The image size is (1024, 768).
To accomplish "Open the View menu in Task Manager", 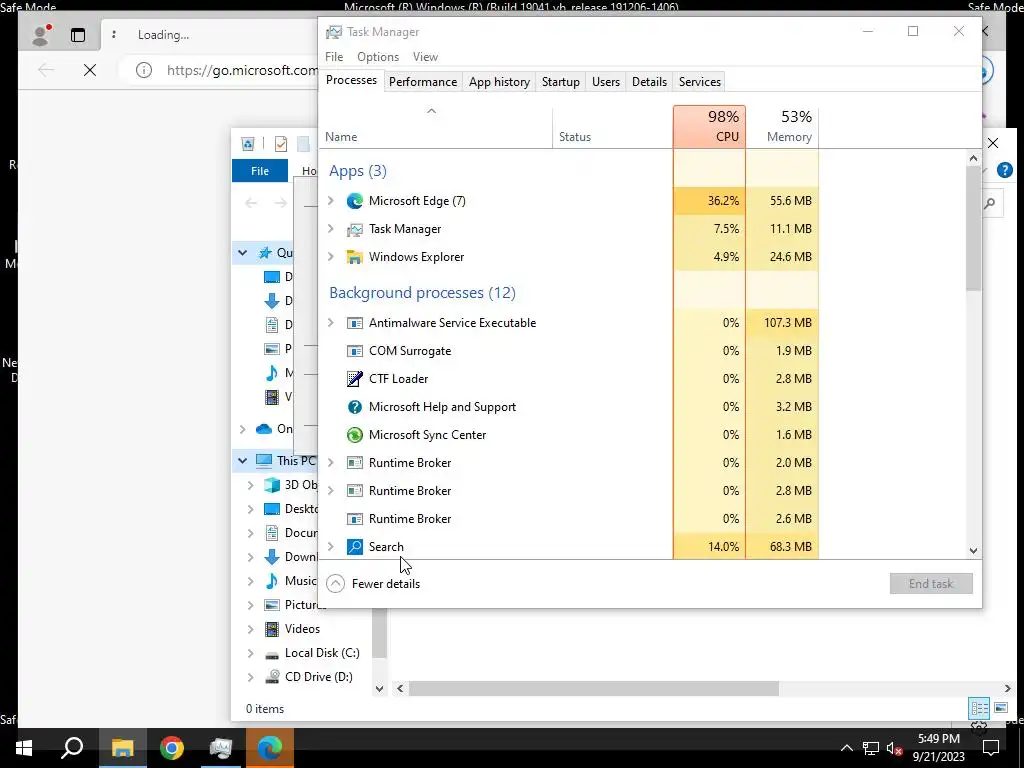I will tap(425, 57).
